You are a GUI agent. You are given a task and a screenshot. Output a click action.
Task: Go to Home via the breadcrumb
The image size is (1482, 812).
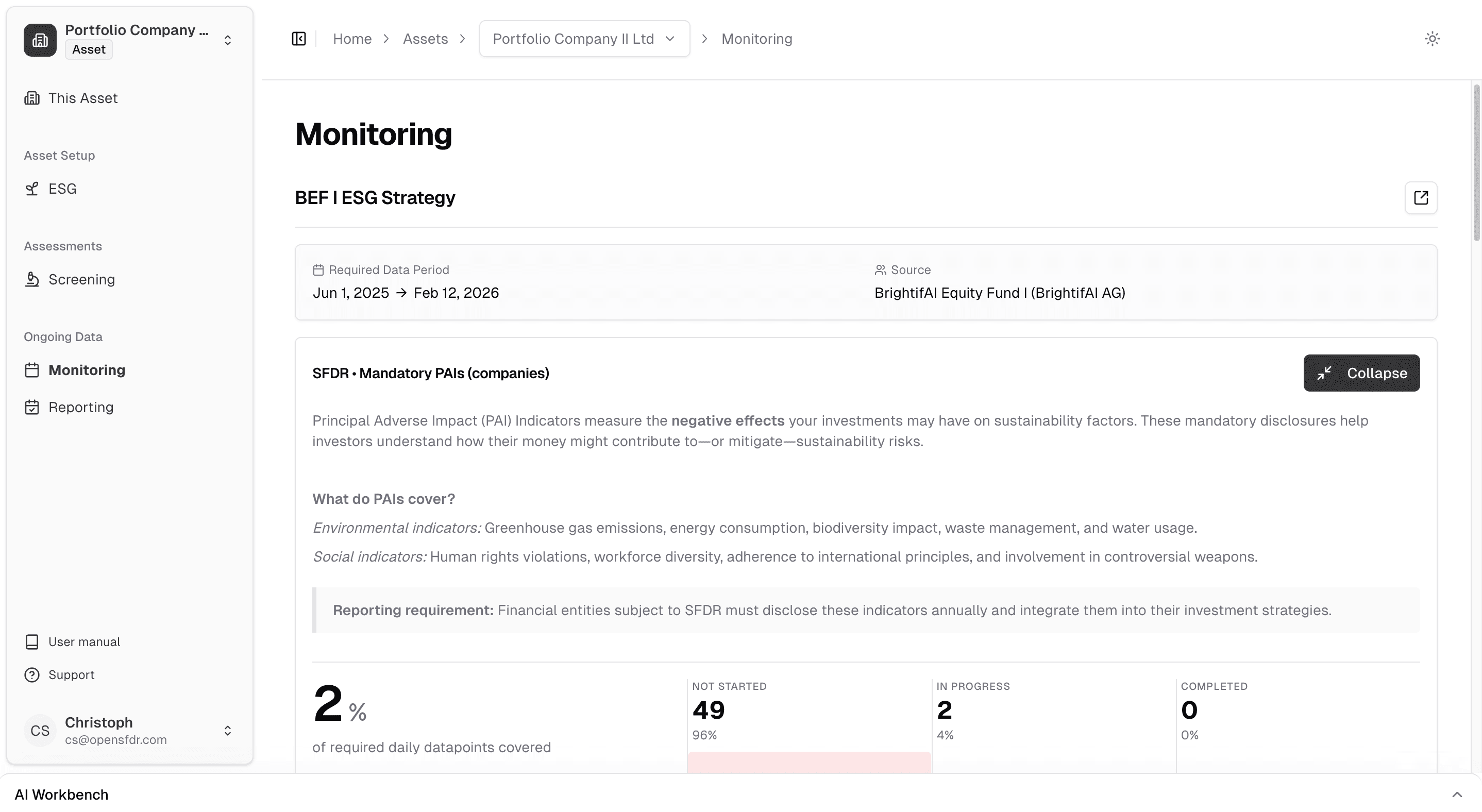[352, 39]
